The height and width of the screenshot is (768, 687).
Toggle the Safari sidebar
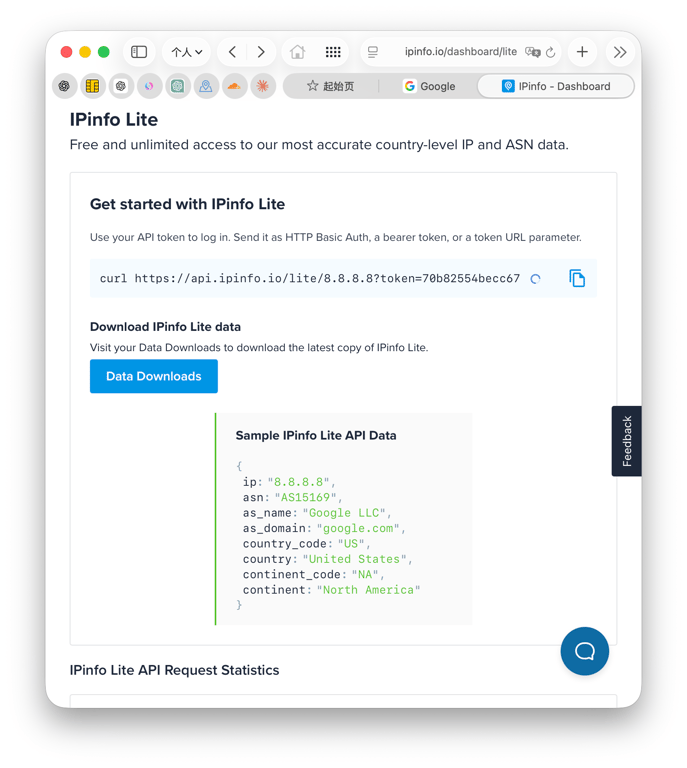coord(139,52)
